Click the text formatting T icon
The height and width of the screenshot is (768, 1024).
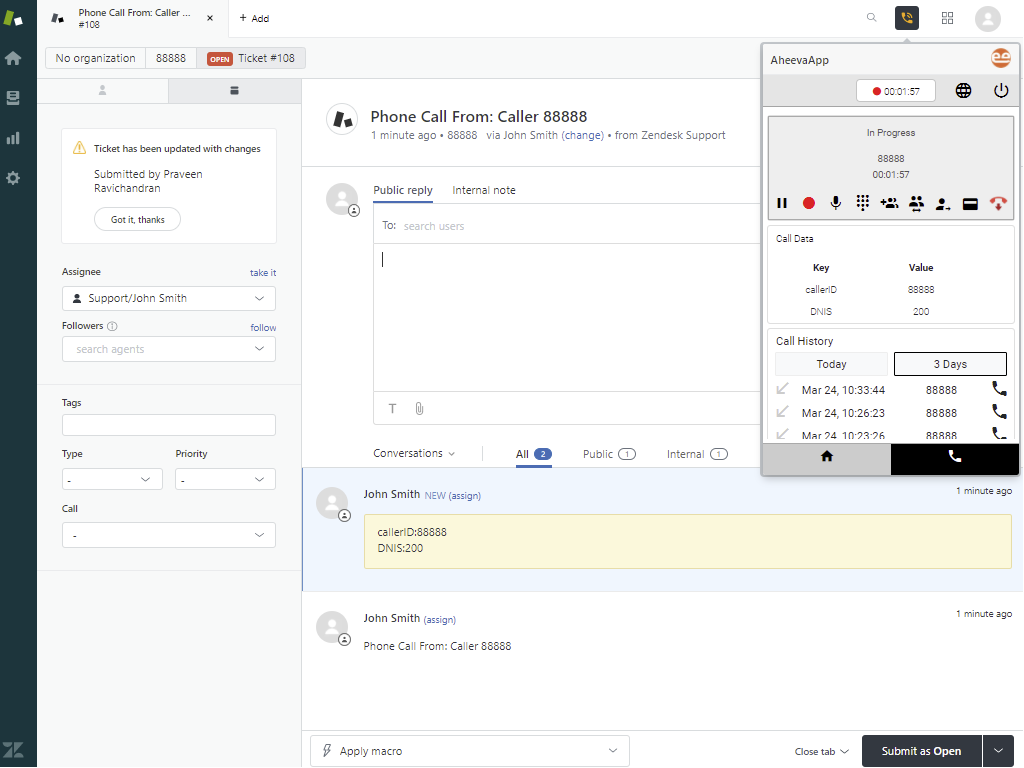coord(392,409)
